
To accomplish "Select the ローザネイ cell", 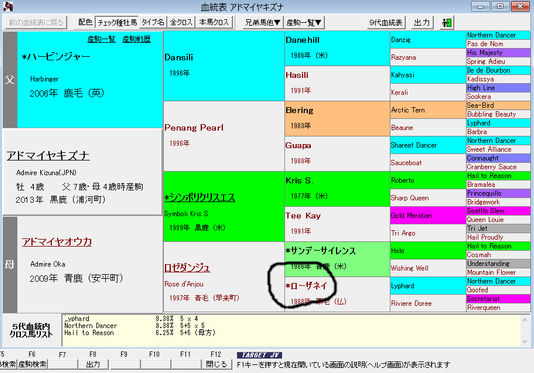I will [x=337, y=294].
